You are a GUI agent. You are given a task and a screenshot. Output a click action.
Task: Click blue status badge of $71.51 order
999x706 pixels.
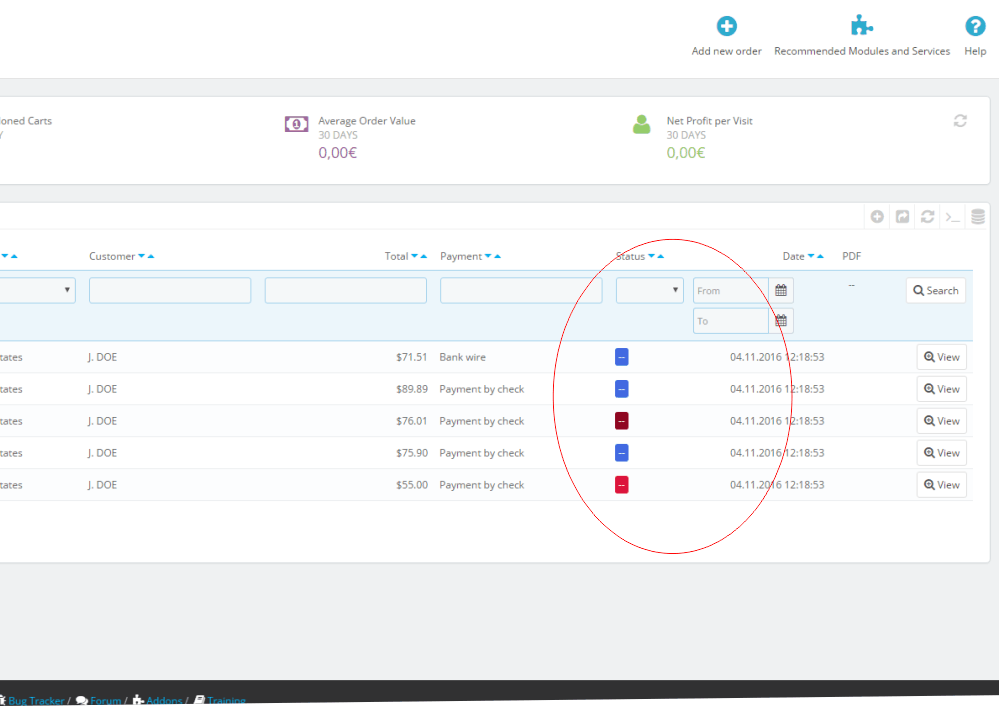622,357
